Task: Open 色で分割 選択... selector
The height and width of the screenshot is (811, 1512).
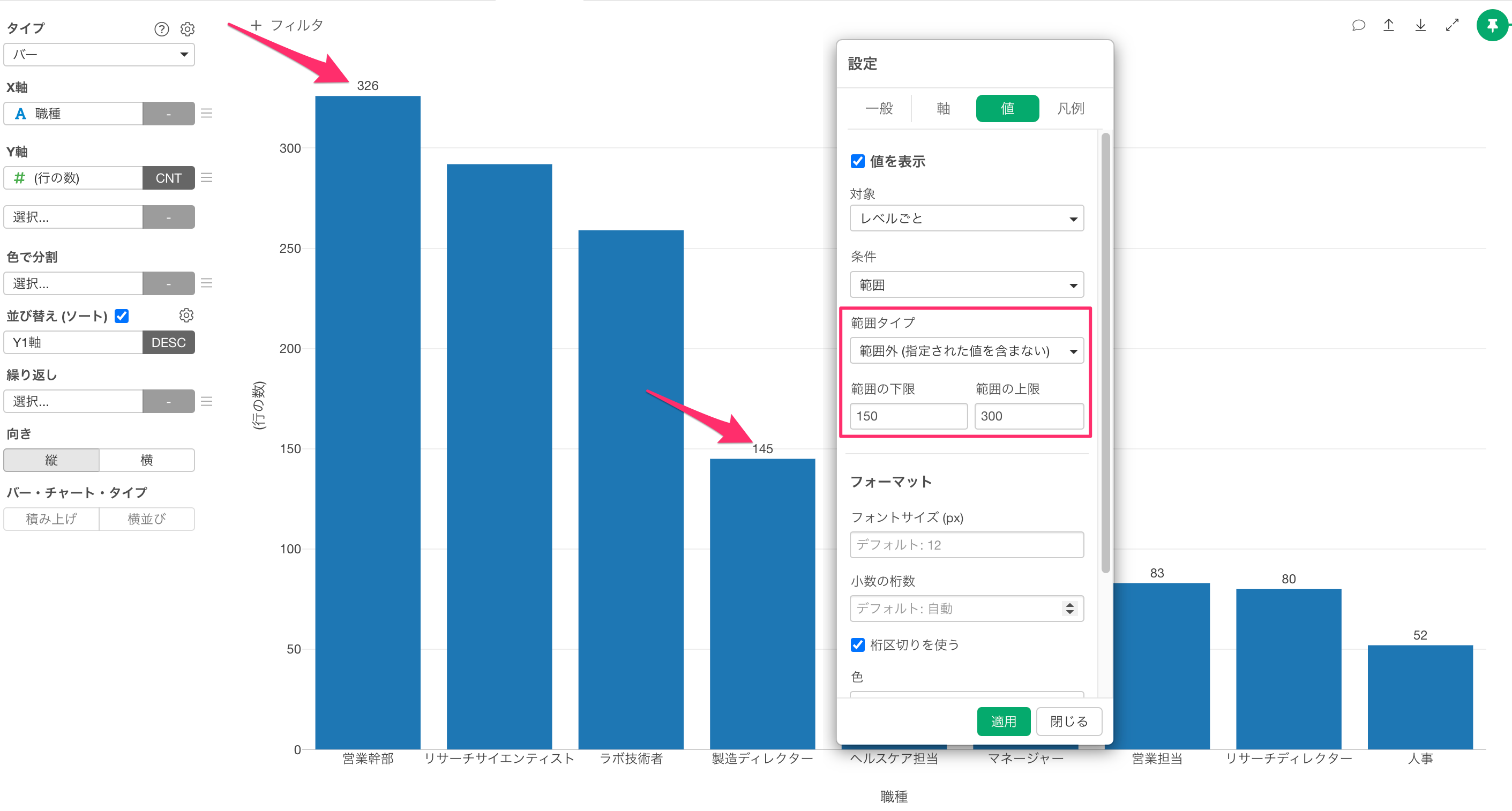Action: pyautogui.click(x=73, y=283)
